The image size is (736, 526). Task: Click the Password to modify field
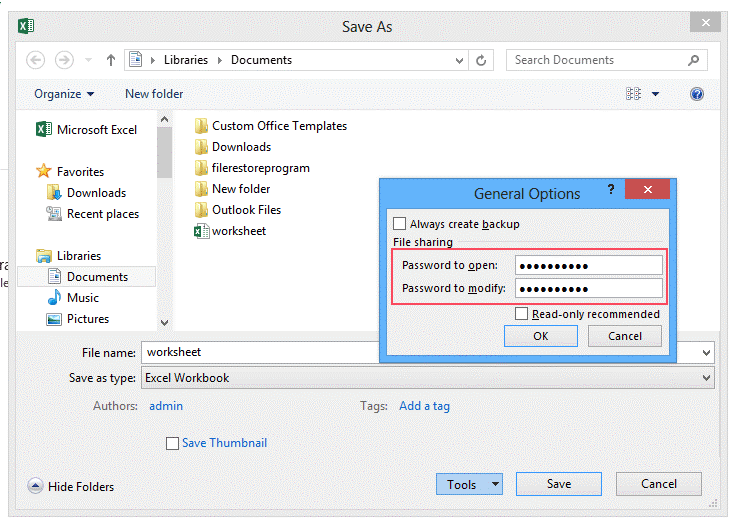tap(589, 288)
